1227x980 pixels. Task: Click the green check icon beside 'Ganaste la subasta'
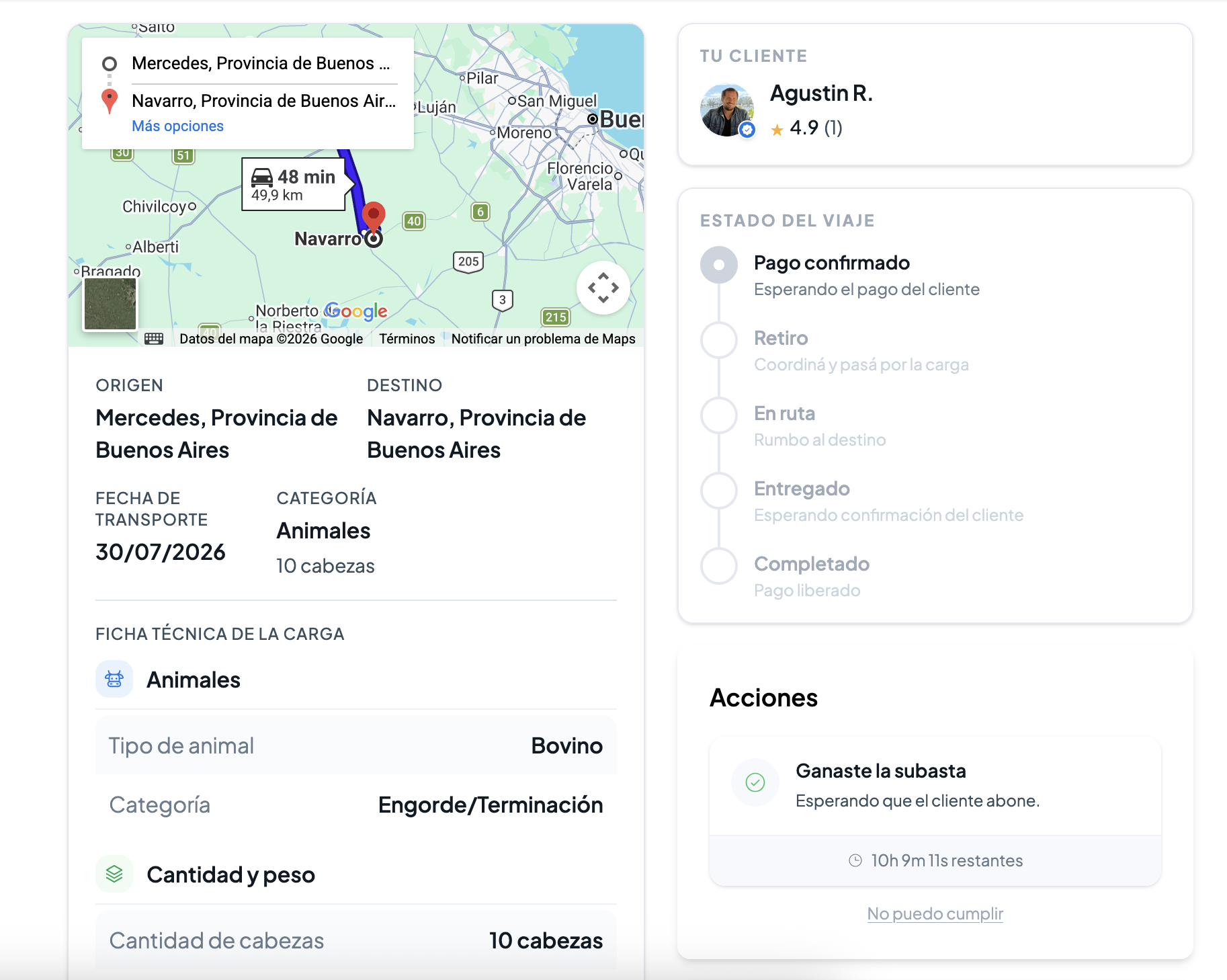click(755, 782)
